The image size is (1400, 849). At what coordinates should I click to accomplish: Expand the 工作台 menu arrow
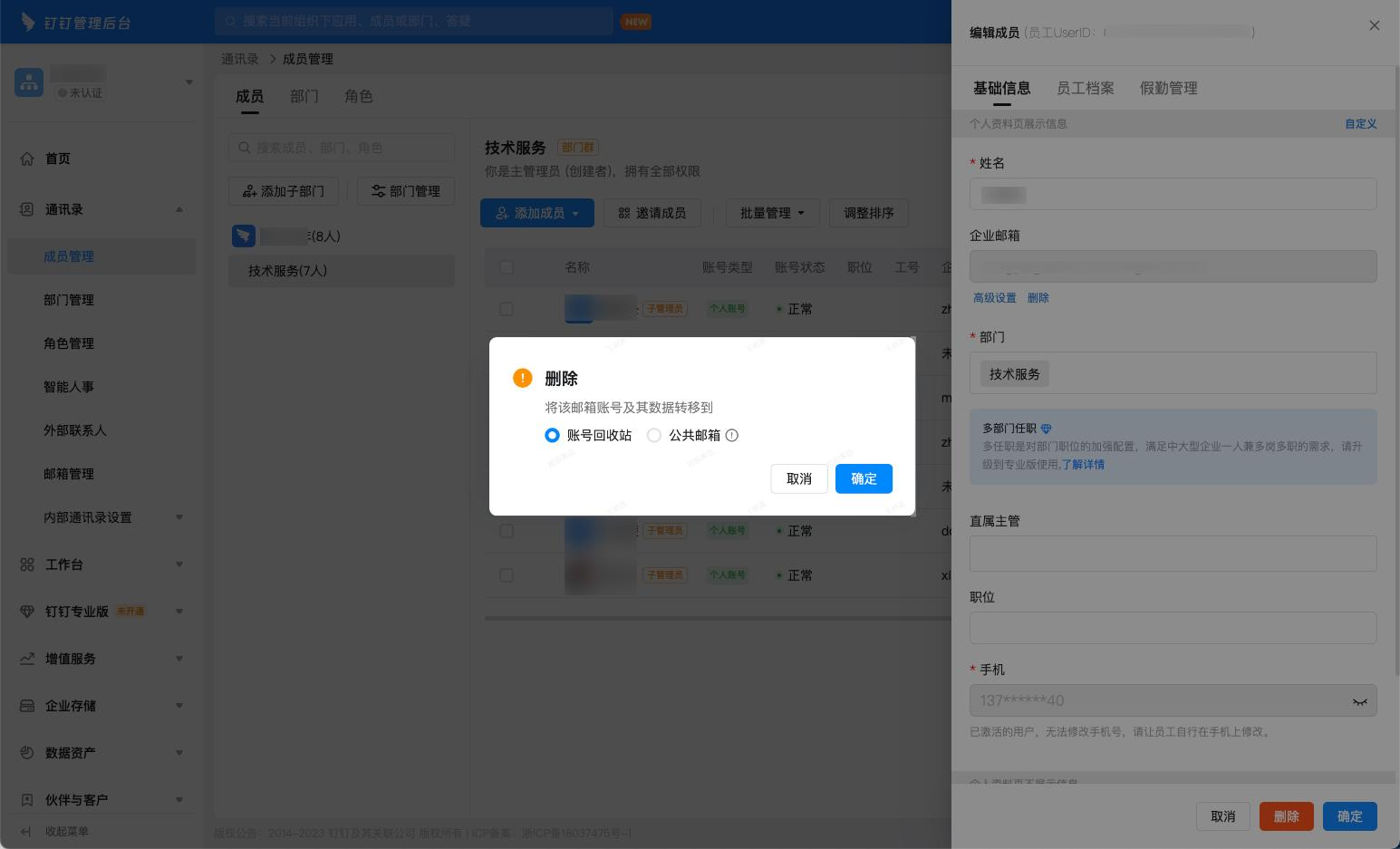click(x=179, y=564)
